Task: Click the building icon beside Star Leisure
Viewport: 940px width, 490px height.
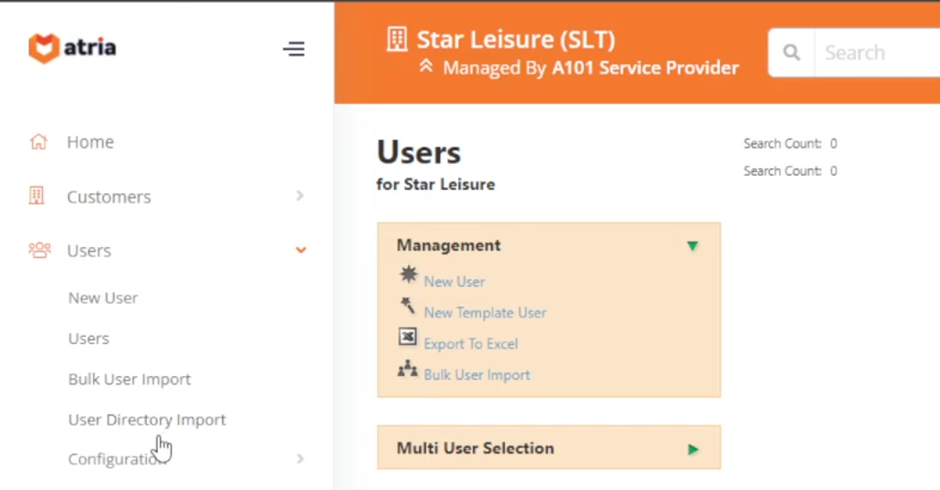Action: click(x=397, y=40)
